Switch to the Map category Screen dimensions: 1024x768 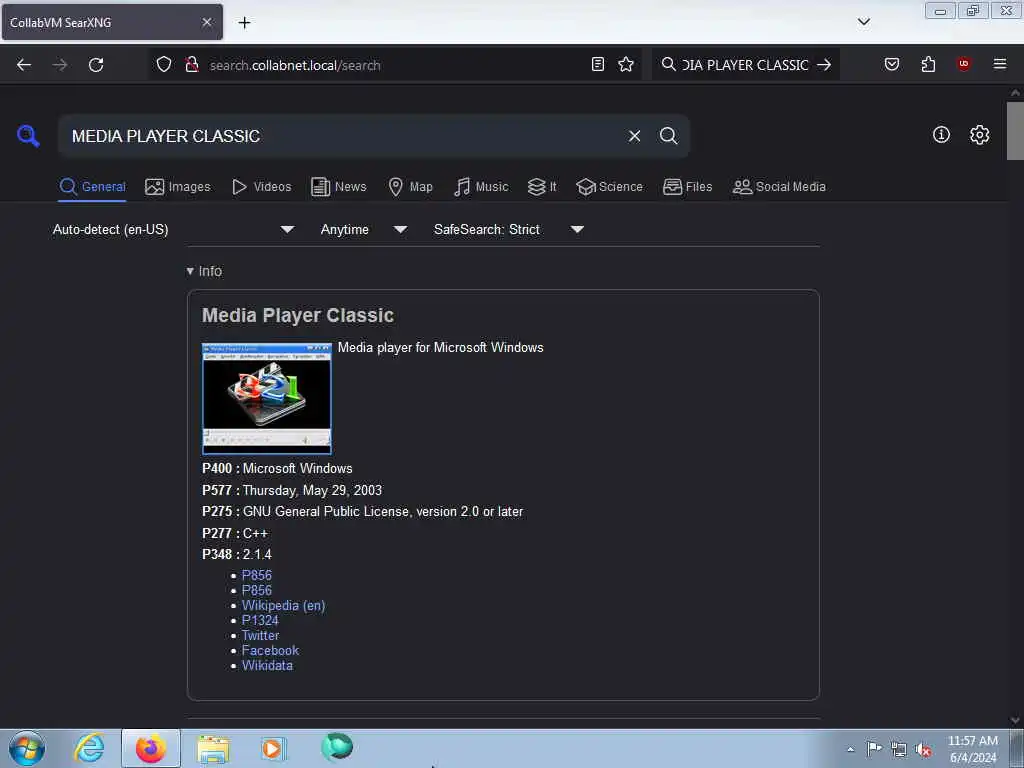(x=410, y=187)
